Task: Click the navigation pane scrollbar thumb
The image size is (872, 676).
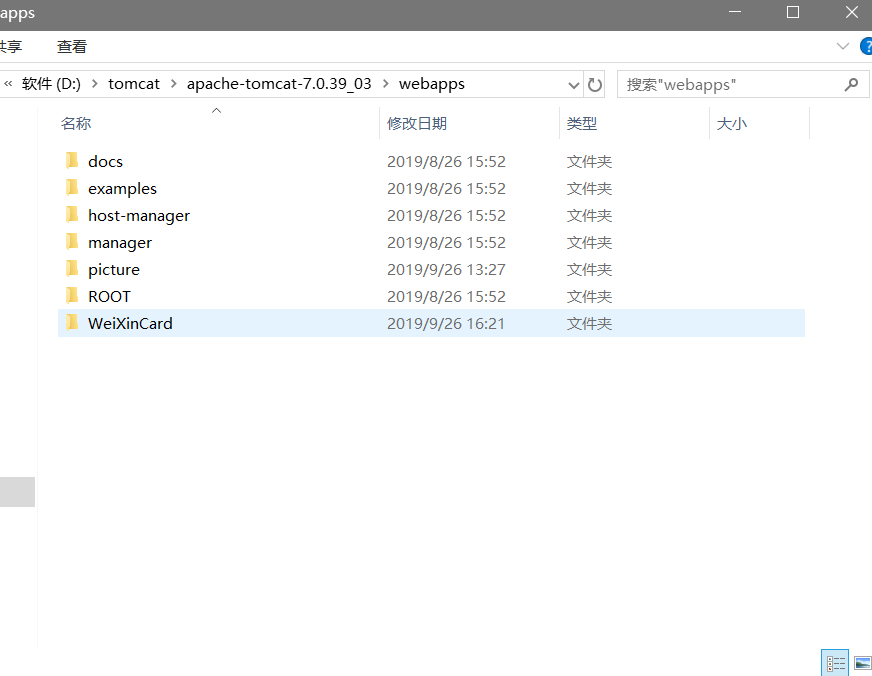Action: point(17,492)
